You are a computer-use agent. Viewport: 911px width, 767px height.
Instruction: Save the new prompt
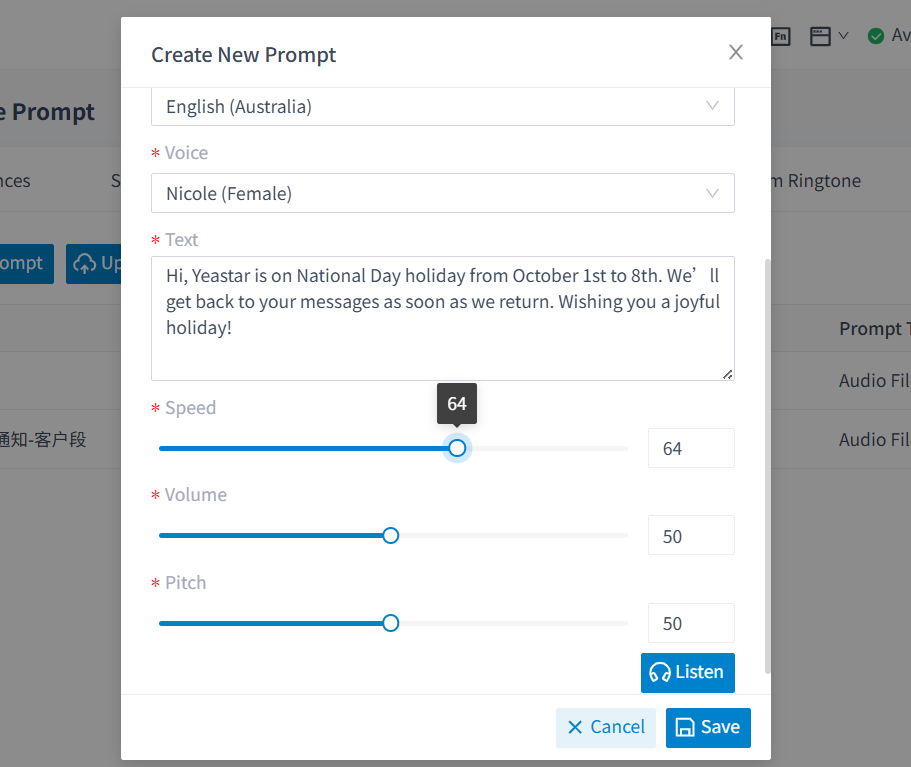pos(708,727)
